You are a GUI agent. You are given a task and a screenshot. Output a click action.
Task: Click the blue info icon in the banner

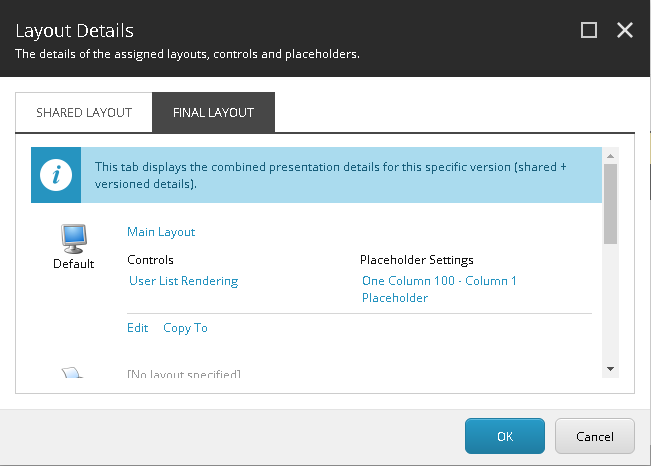56,175
